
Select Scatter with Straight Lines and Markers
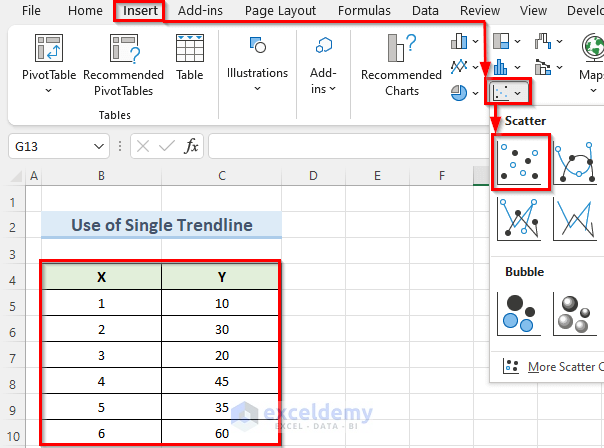tap(519, 219)
